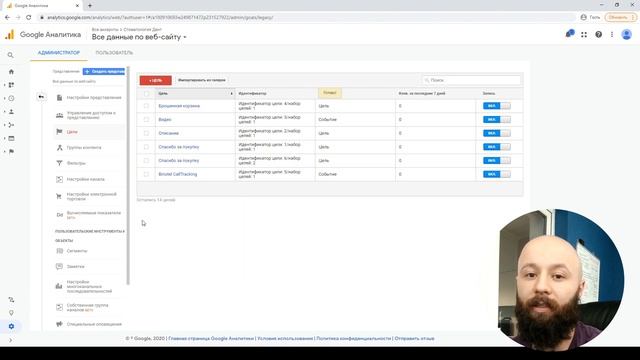The image size is (640, 360).
Task: Click the Обновить browser update button
Action: (621, 17)
